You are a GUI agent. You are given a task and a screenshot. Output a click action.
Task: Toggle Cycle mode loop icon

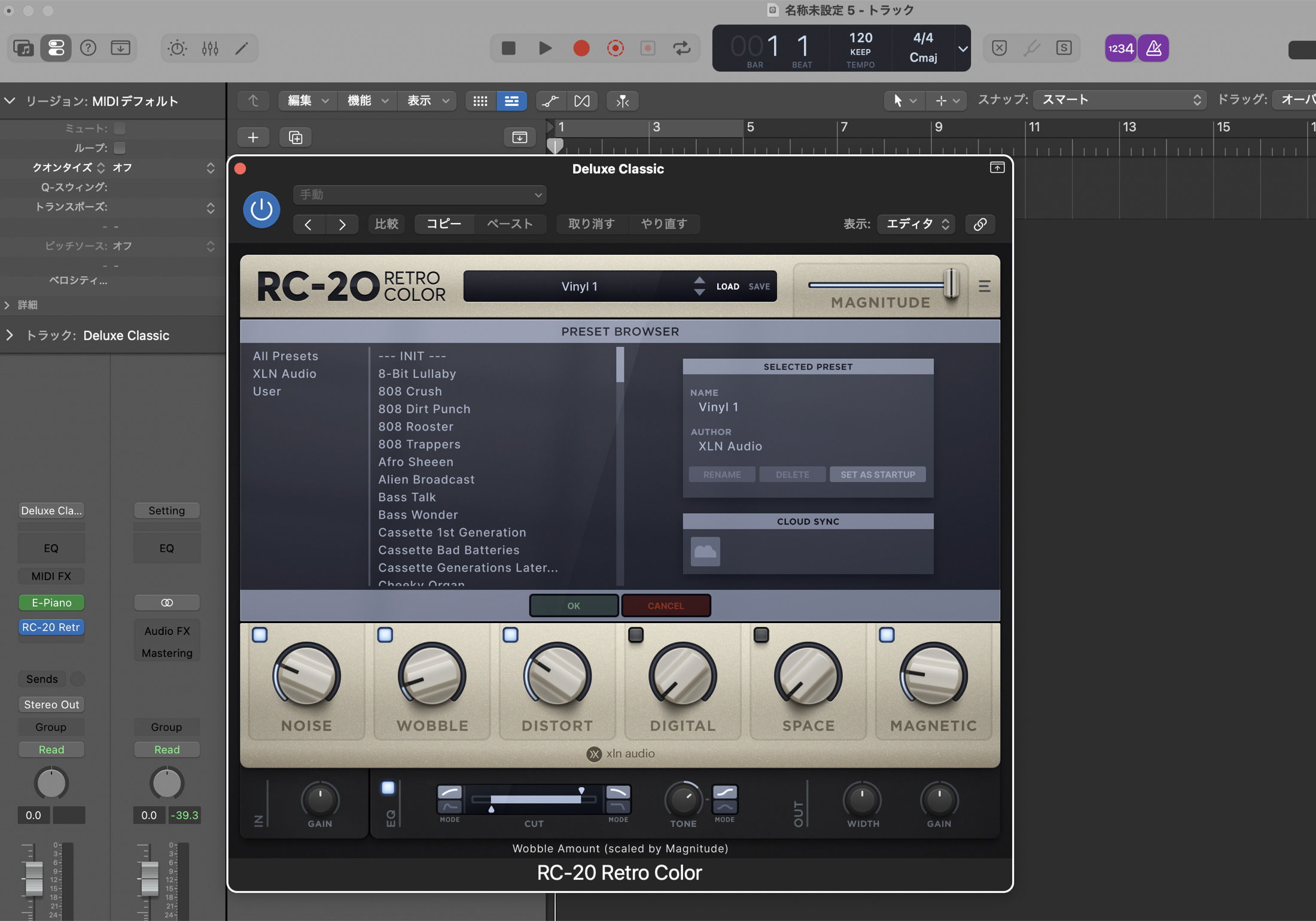coord(681,48)
